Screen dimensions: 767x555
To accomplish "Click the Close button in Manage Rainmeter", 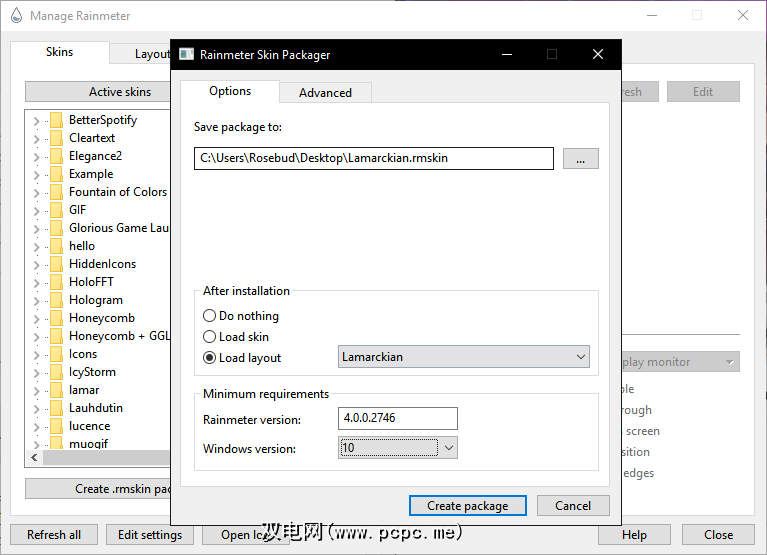I will 718,534.
